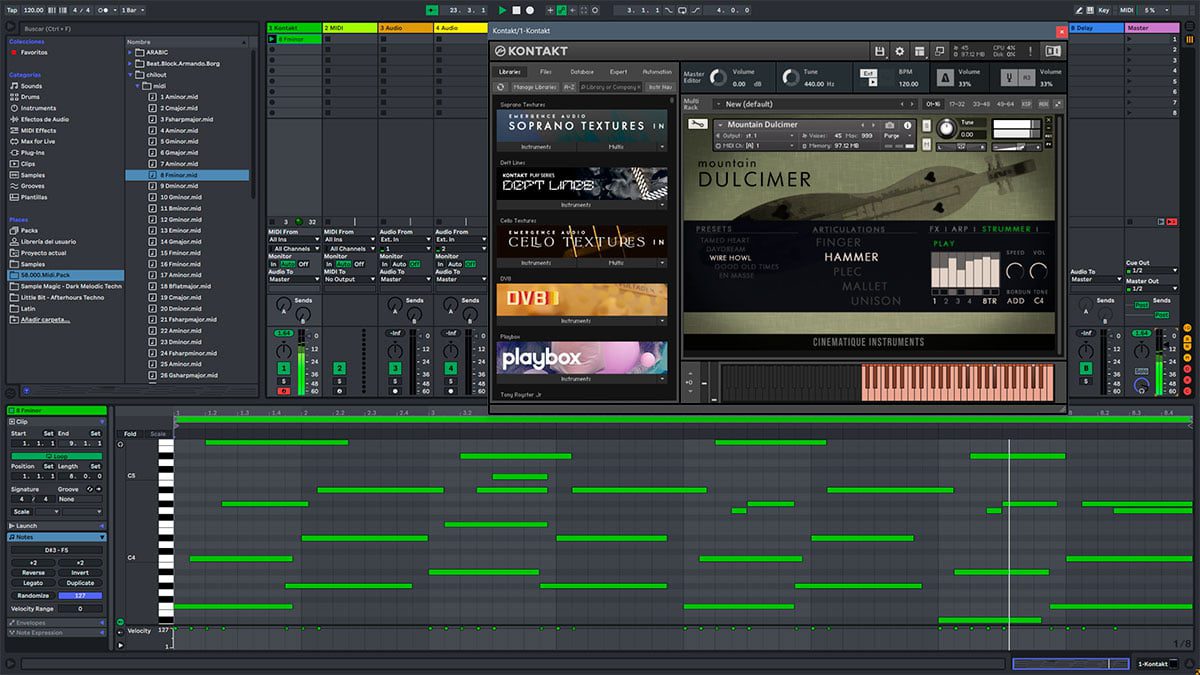Open track 2 MIDI To dropdown
Image resolution: width=1200 pixels, height=675 pixels.
350,279
